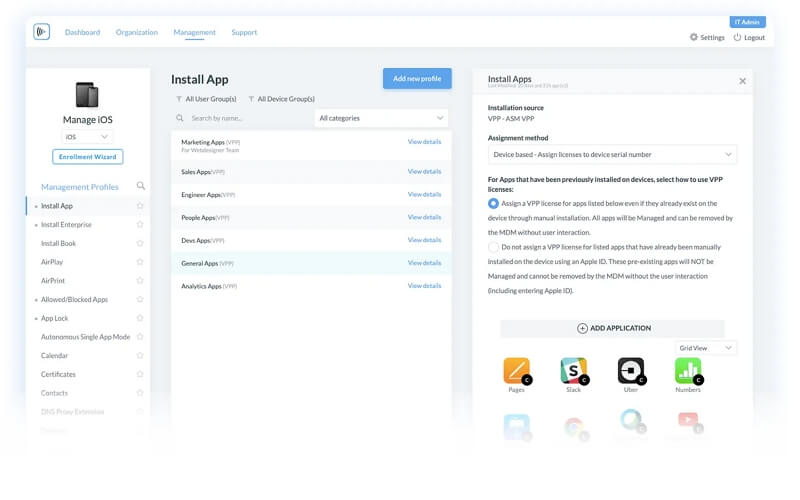Viewport: 800px width, 500px height.
Task: Click the app logo in the header
Action: coord(41,32)
